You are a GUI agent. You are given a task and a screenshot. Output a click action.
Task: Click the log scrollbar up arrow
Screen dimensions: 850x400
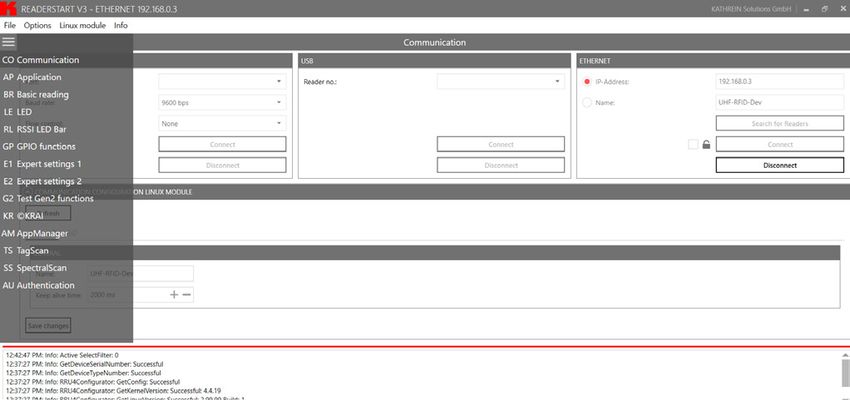(845, 354)
